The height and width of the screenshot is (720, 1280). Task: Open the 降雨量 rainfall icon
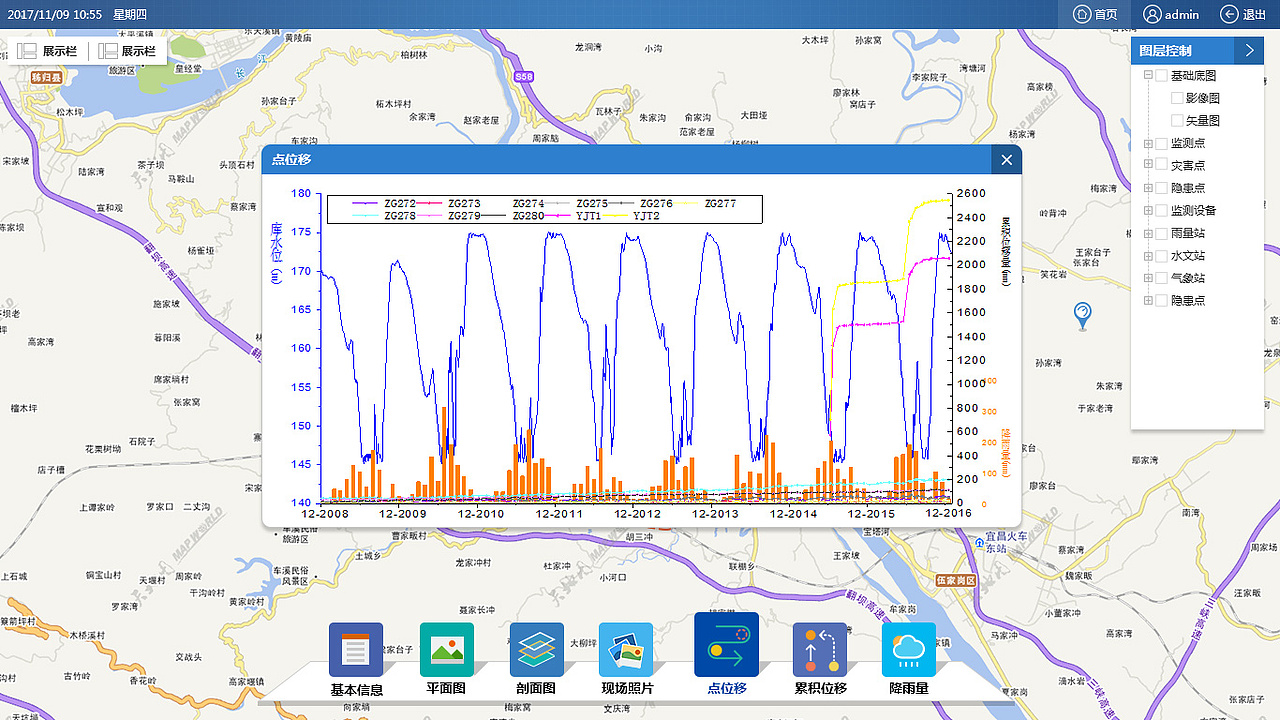tap(909, 650)
